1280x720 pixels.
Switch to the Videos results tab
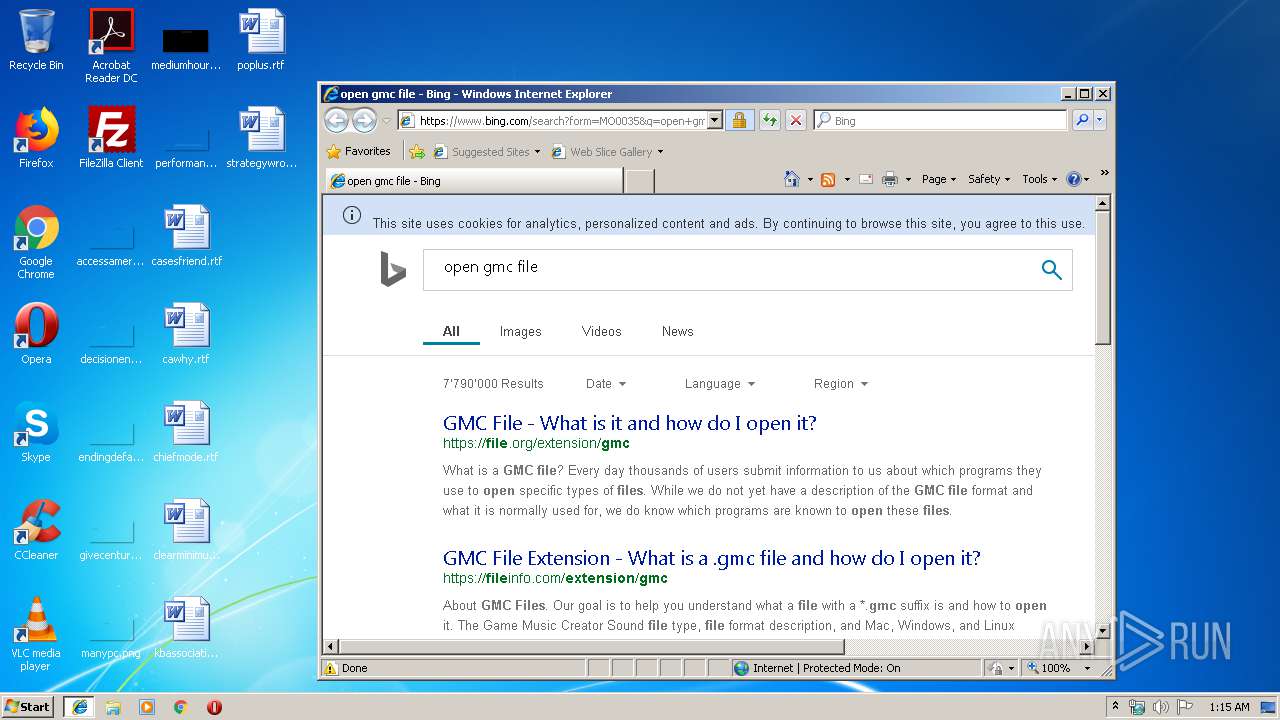(601, 331)
